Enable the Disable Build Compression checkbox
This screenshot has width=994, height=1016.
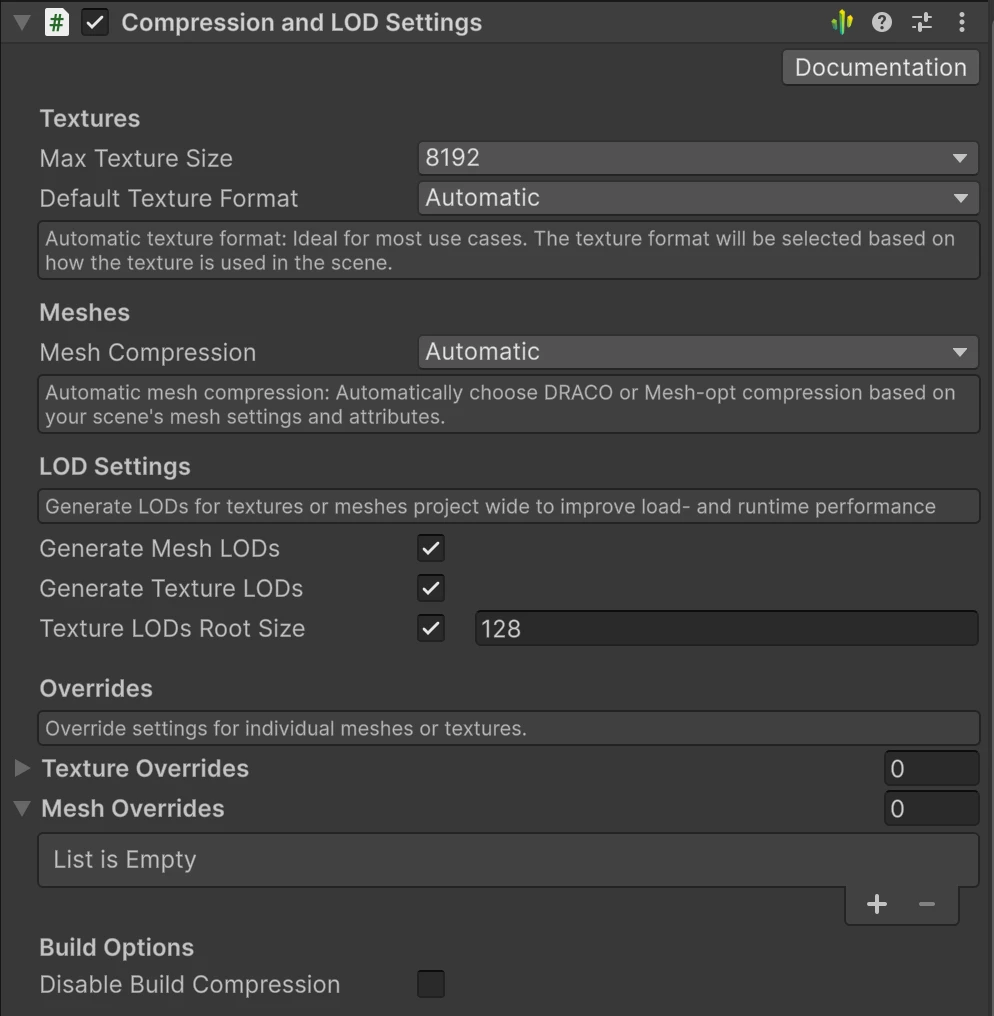coord(430,984)
